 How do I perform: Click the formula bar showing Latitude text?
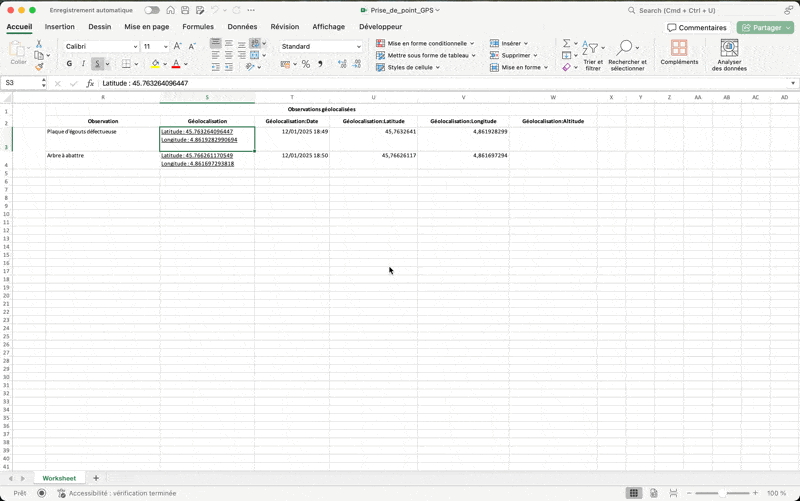pos(400,84)
